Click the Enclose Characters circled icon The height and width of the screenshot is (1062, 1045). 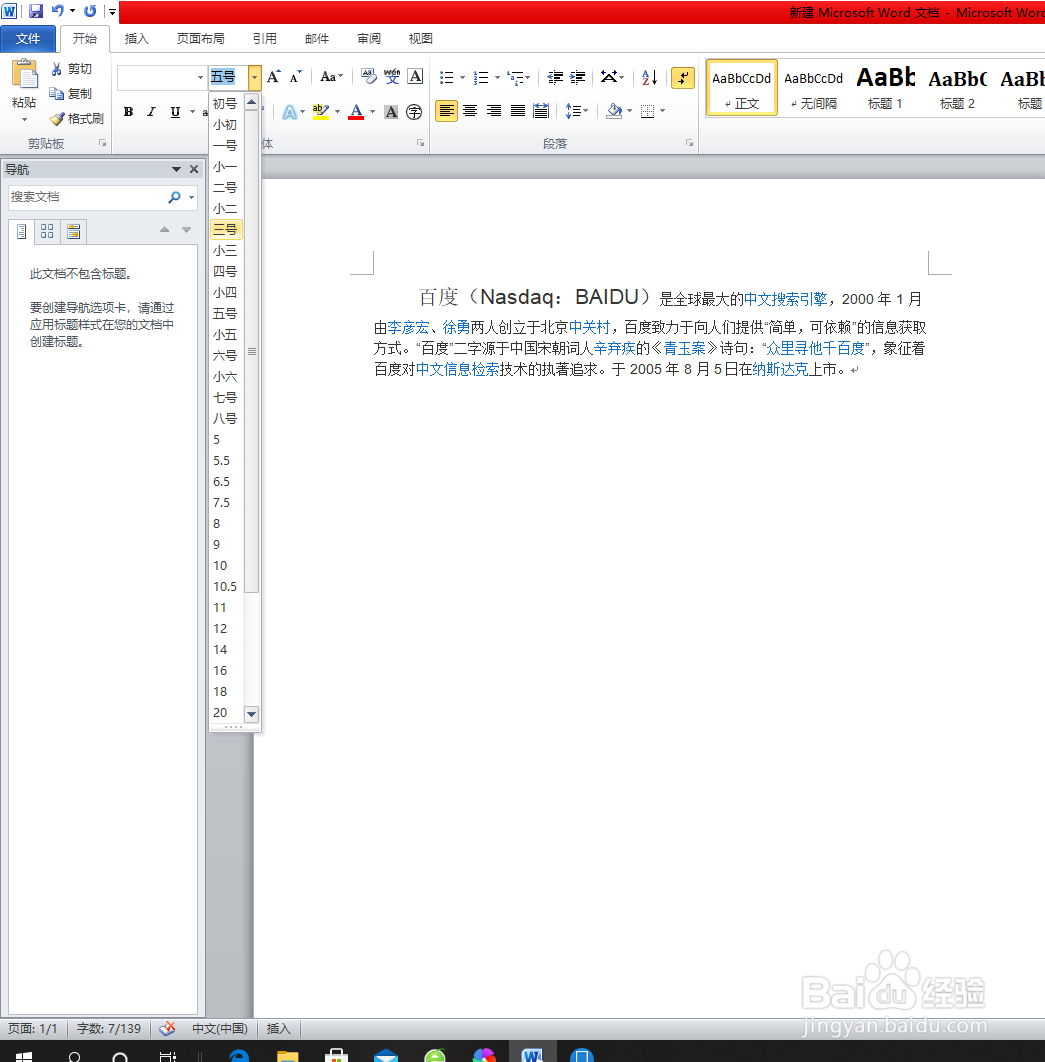pos(414,112)
